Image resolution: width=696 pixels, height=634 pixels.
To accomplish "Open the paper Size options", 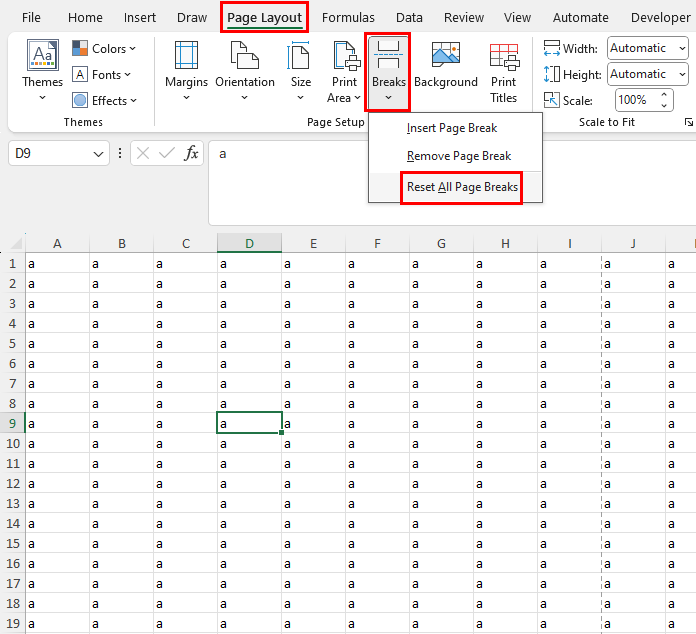I will click(x=301, y=71).
